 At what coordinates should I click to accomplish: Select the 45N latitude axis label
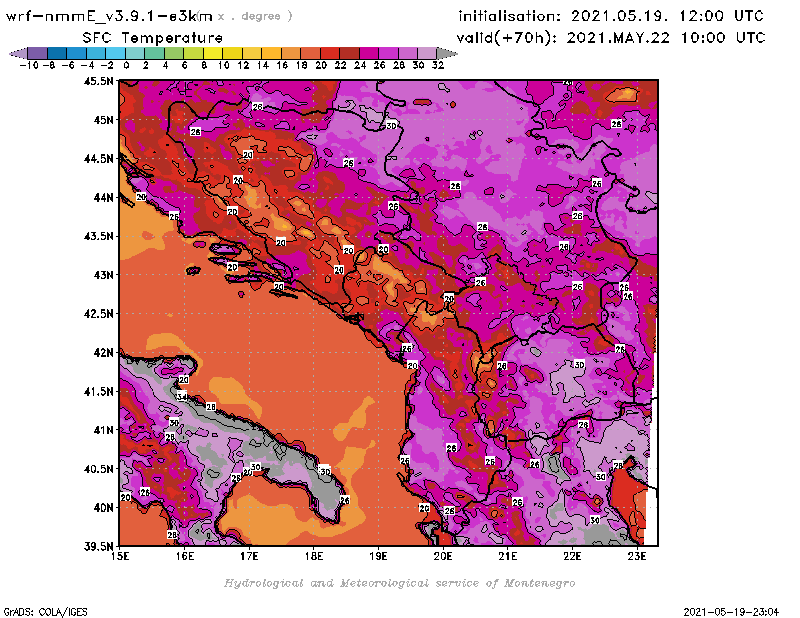click(103, 120)
